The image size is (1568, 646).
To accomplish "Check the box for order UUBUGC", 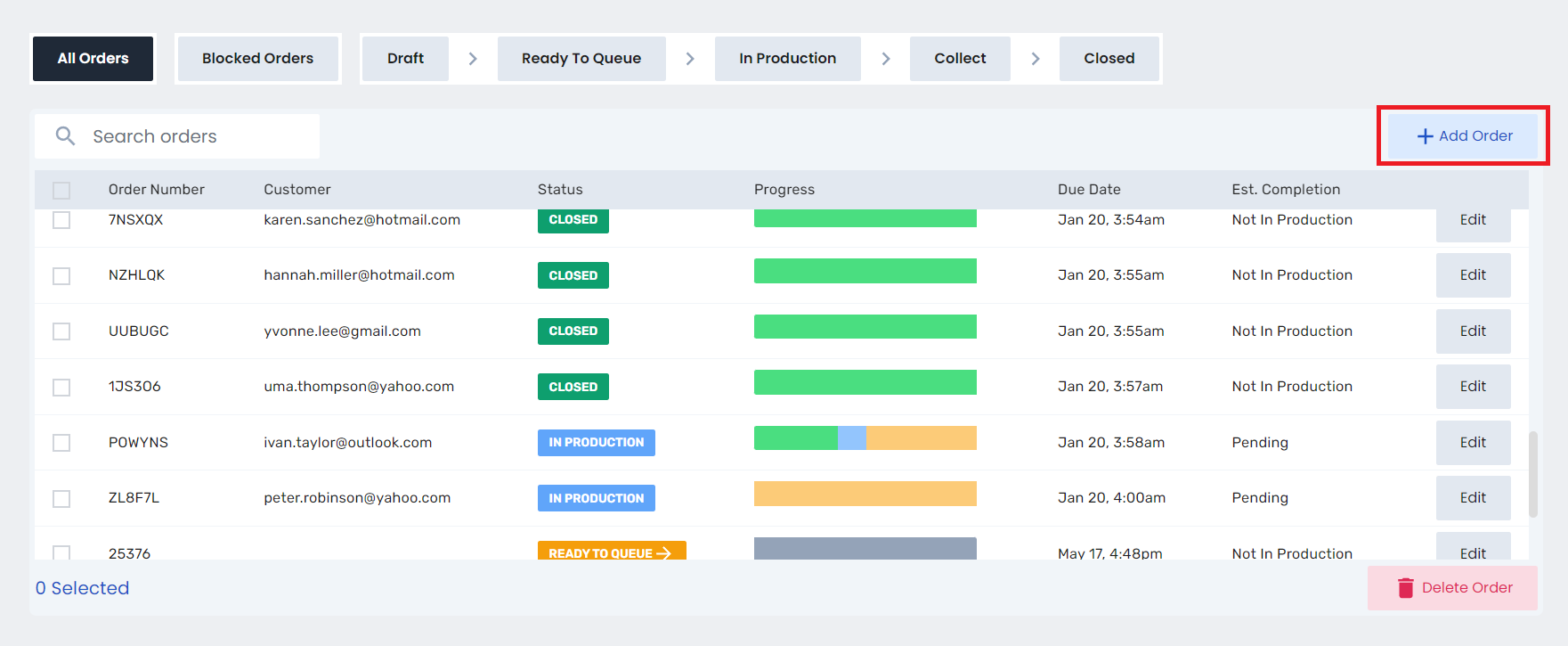I will coord(61,331).
